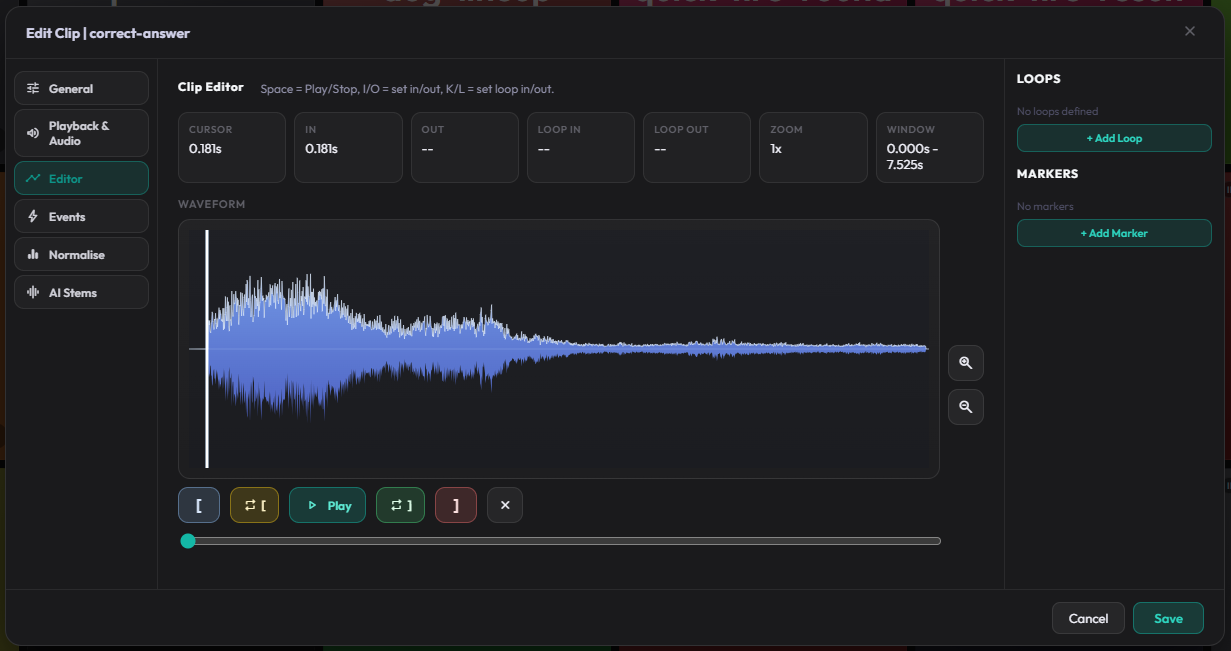Viewport: 1231px width, 651px height.
Task: Select the Editor tab
Action: [81, 178]
